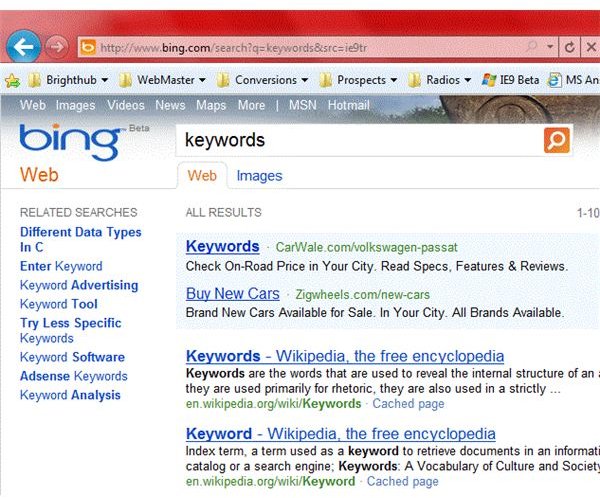Select Images in Bing top navigation

tap(75, 105)
